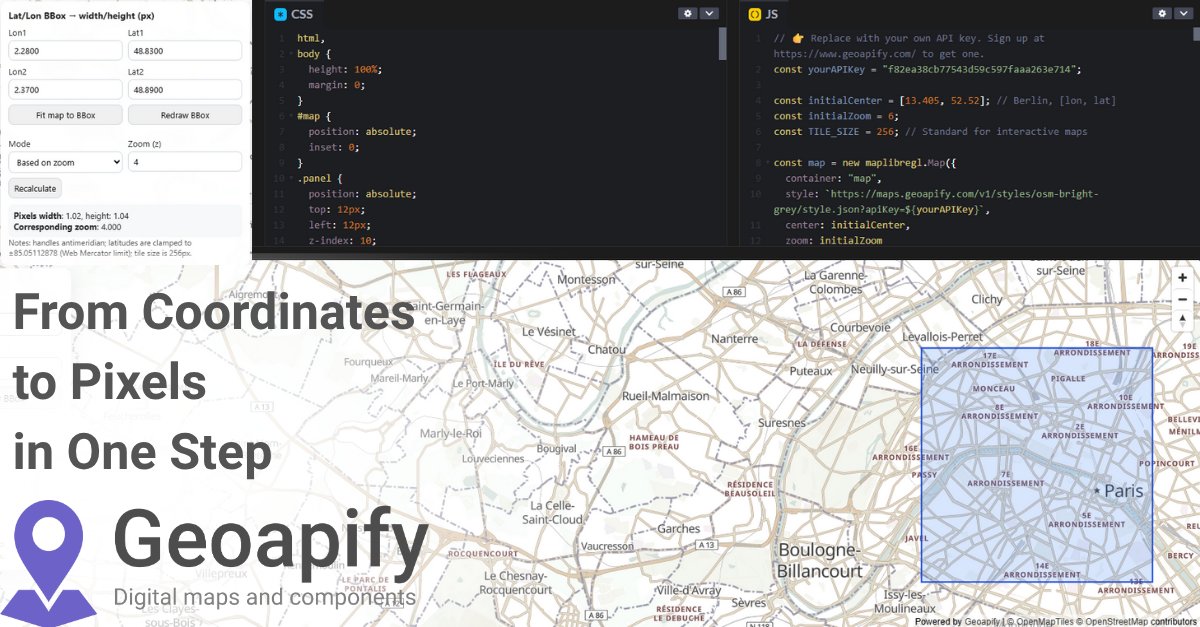Screen dimensions: 1200x627
Task: Focus the Zoom (z) input field
Action: pyautogui.click(x=185, y=161)
